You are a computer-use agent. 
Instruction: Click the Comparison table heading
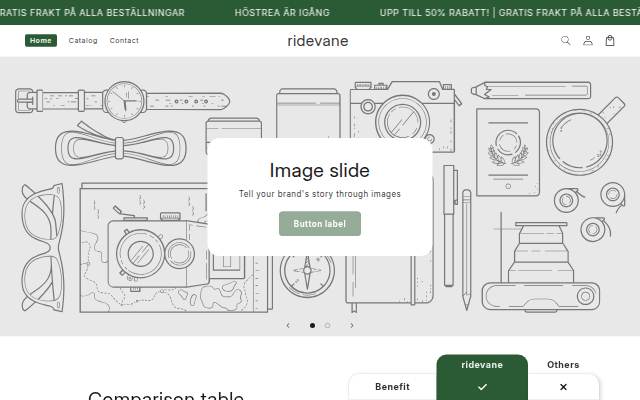[x=166, y=395]
